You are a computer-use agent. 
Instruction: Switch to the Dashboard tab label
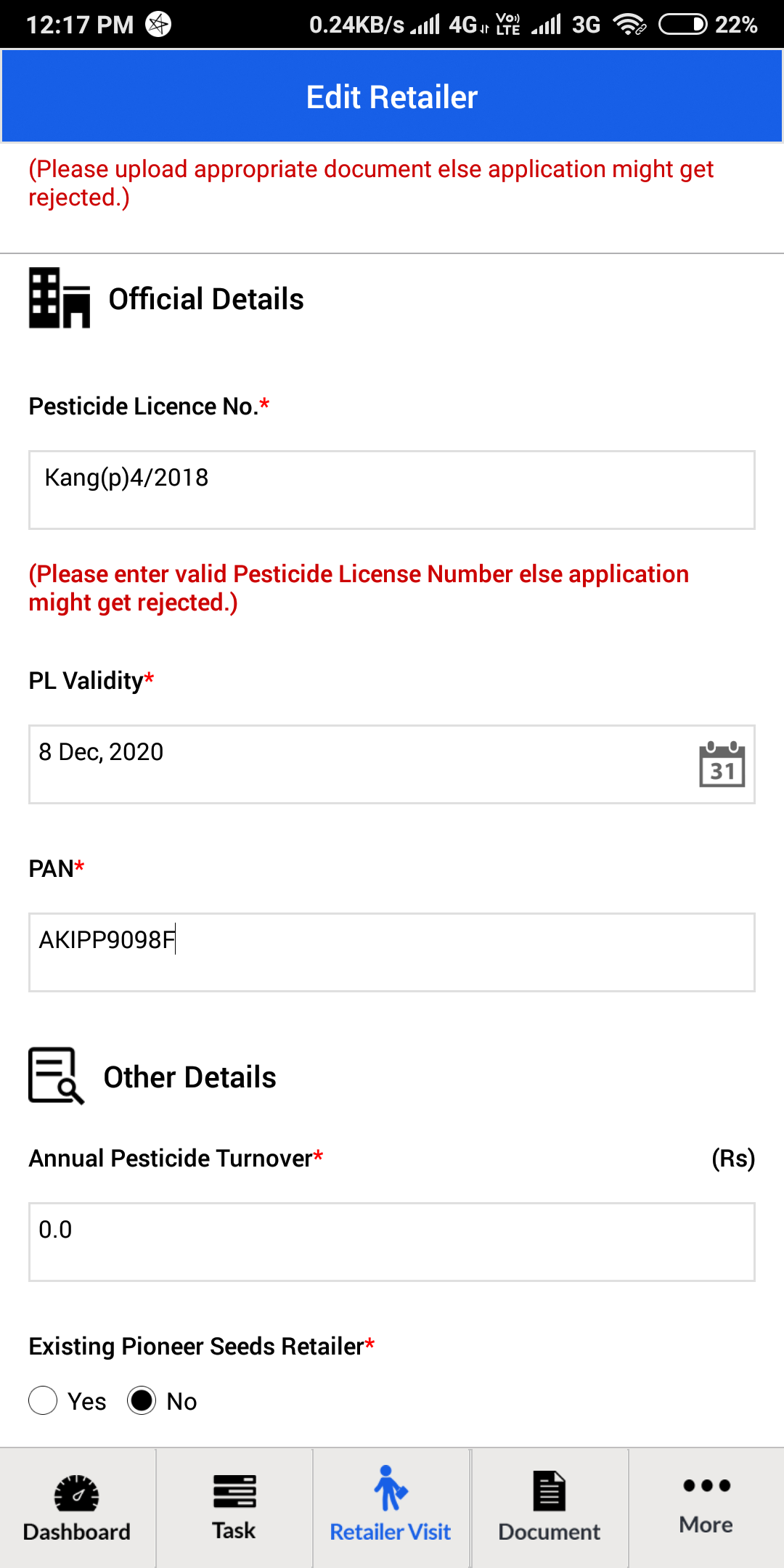[x=77, y=1532]
